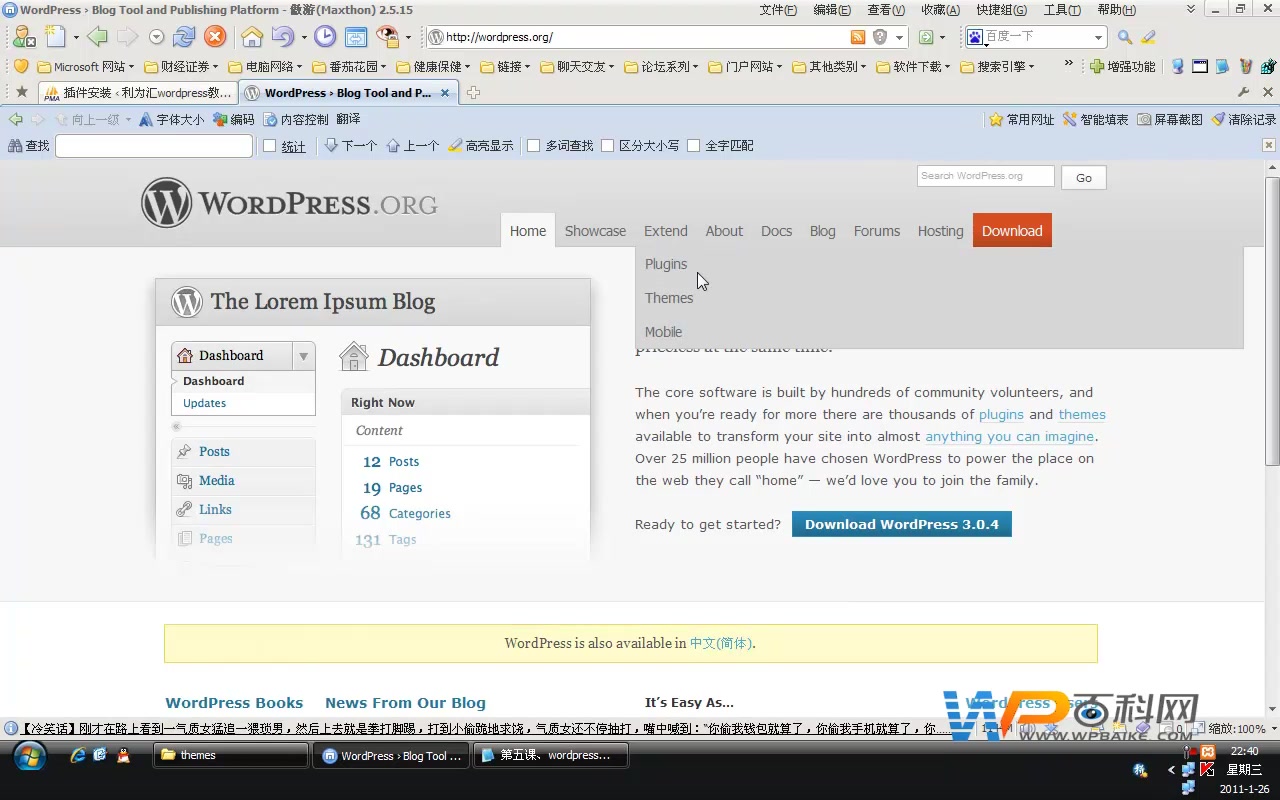Click the 查找 find text field

pyautogui.click(x=154, y=146)
